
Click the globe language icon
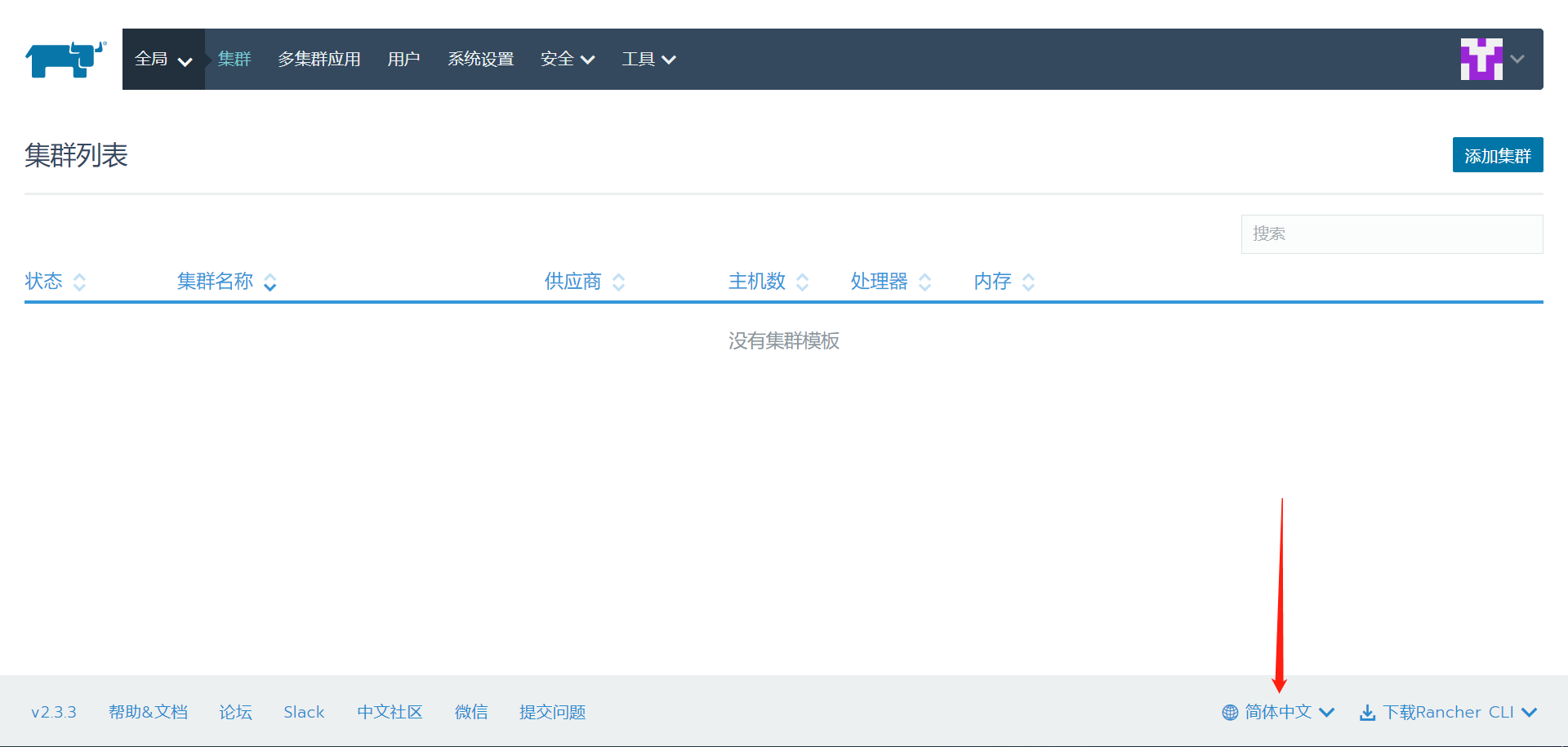pyautogui.click(x=1230, y=713)
